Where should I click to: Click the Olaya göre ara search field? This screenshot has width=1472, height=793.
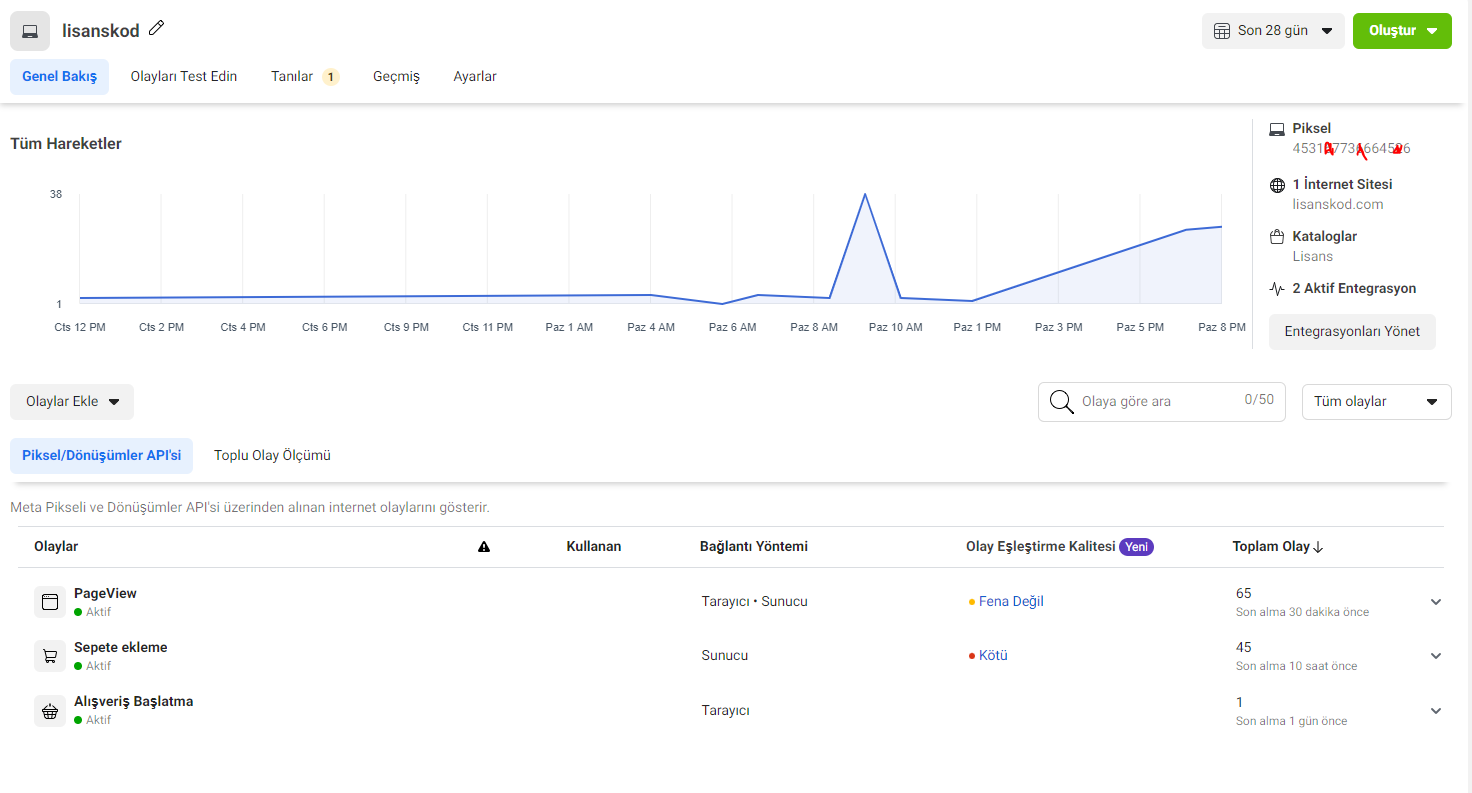pyautogui.click(x=1161, y=402)
